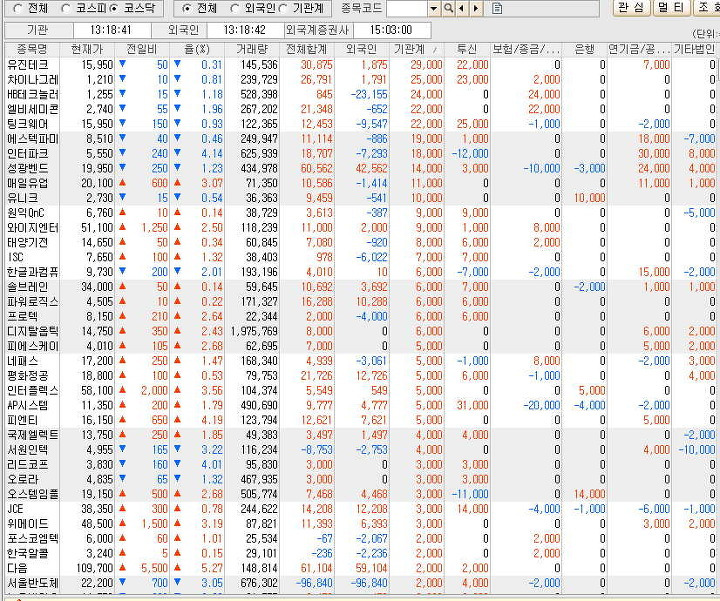This screenshot has width=720, height=601.
Task: Select stock row 차이나그레
Action: coord(360,79)
